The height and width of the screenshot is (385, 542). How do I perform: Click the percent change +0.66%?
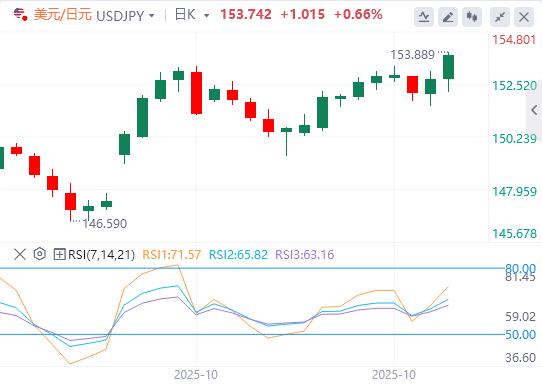point(358,15)
